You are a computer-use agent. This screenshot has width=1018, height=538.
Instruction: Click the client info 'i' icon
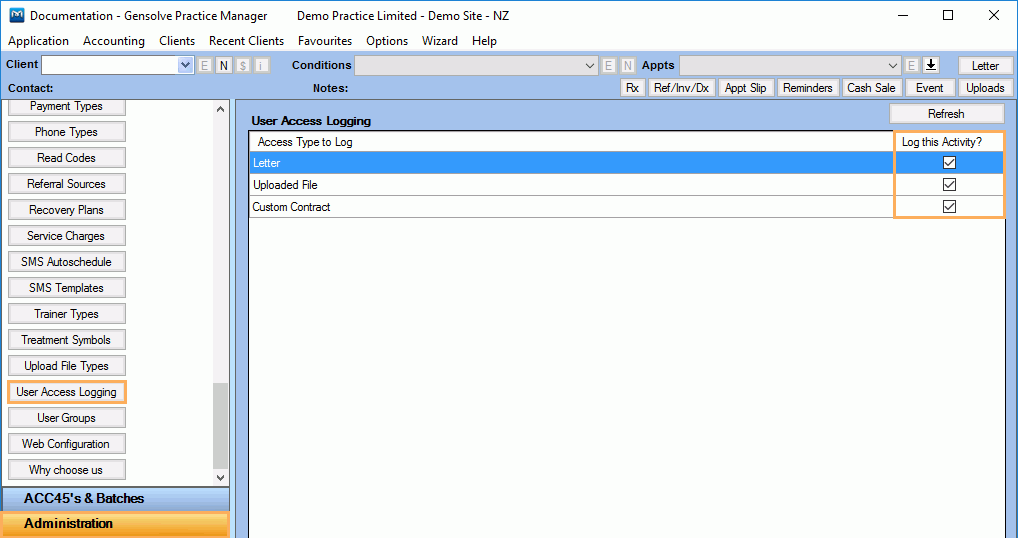pos(262,65)
